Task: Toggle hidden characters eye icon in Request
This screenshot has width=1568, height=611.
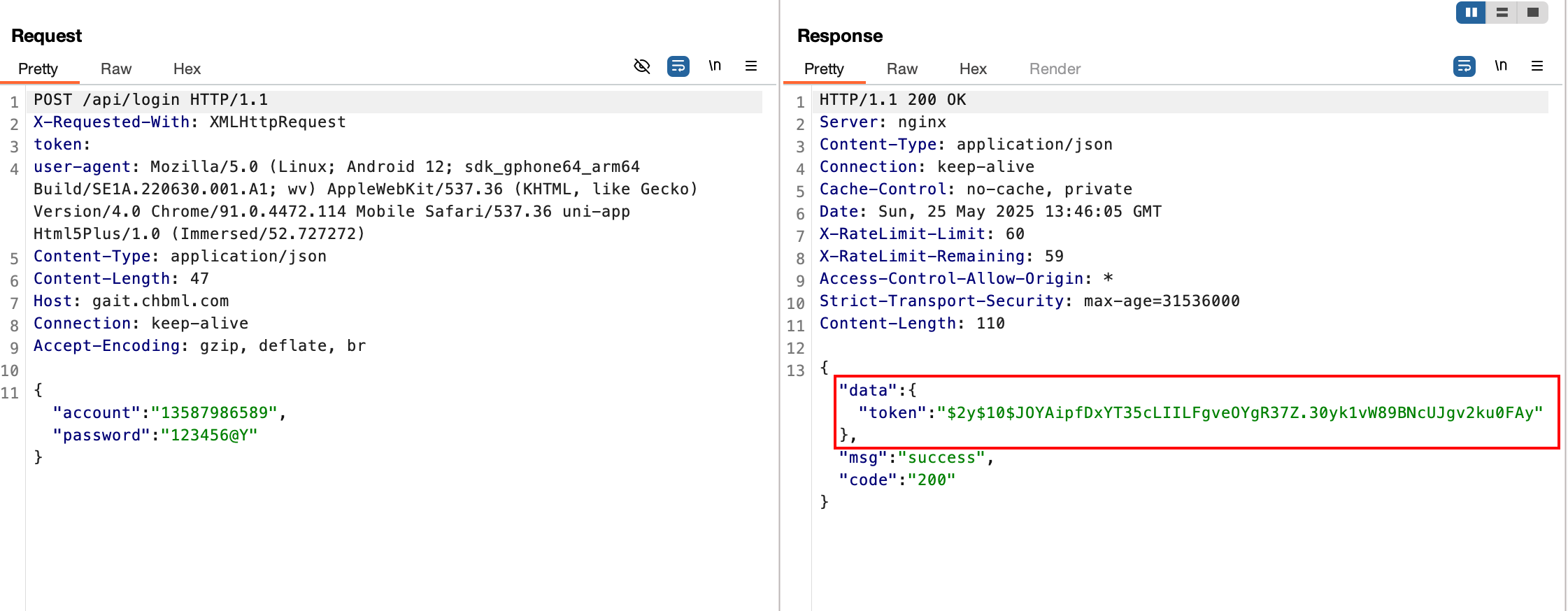Action: coord(642,66)
